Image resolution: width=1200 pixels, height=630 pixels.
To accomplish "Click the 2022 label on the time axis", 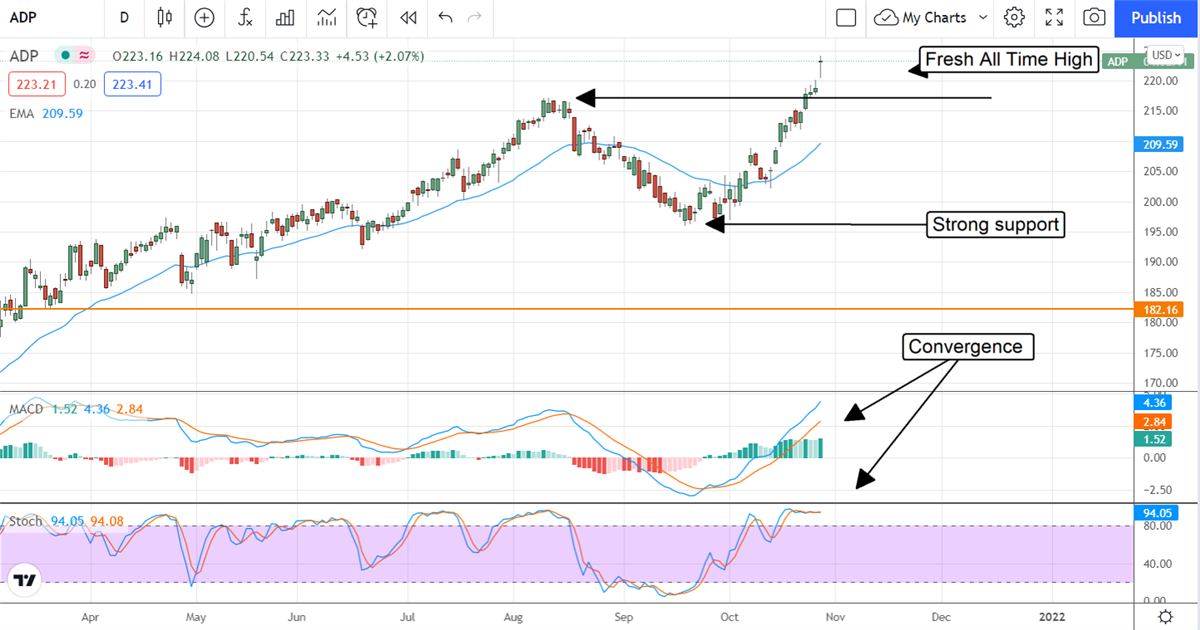I will click(x=1051, y=616).
